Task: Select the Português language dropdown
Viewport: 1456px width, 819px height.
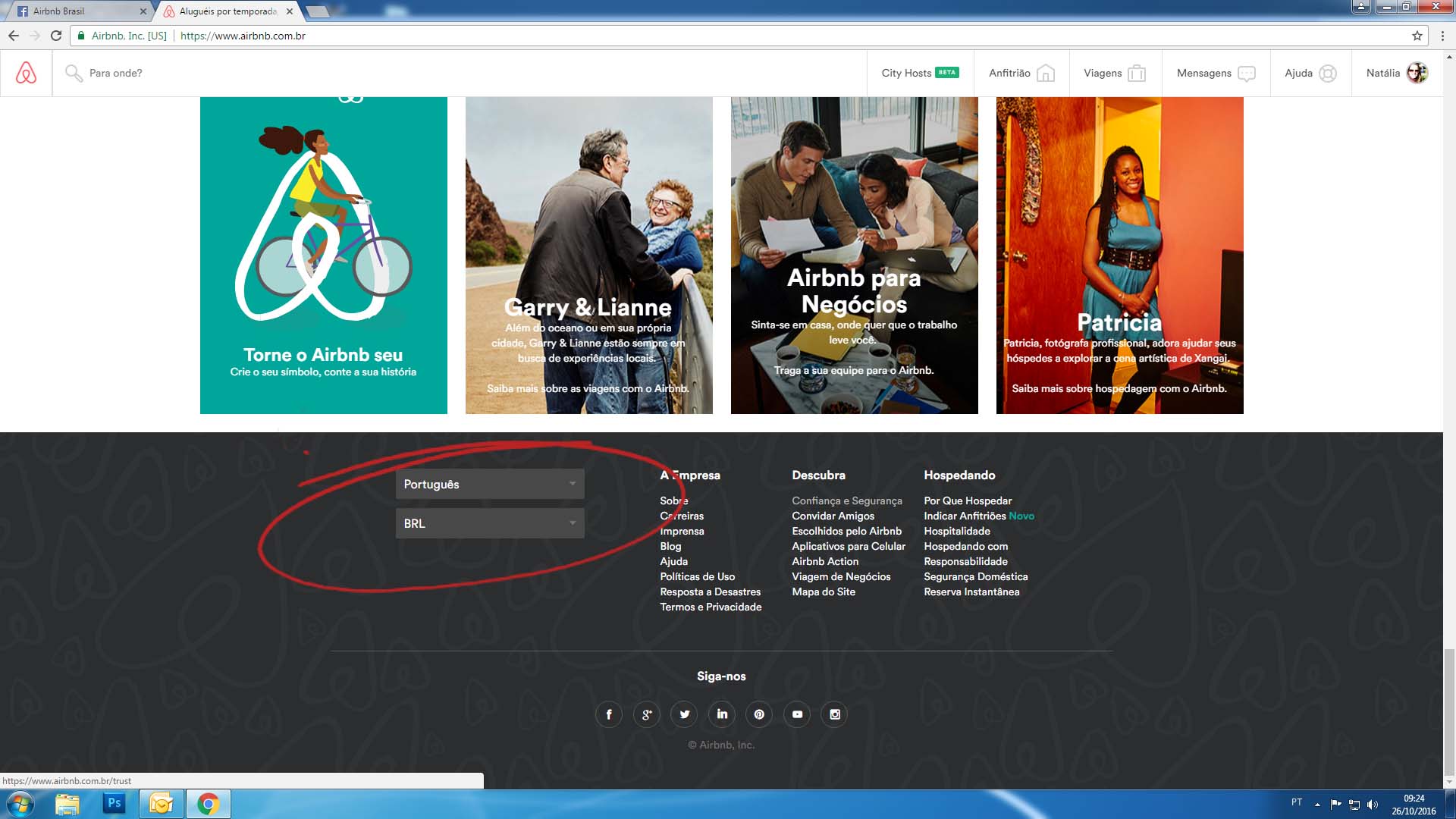Action: point(489,484)
